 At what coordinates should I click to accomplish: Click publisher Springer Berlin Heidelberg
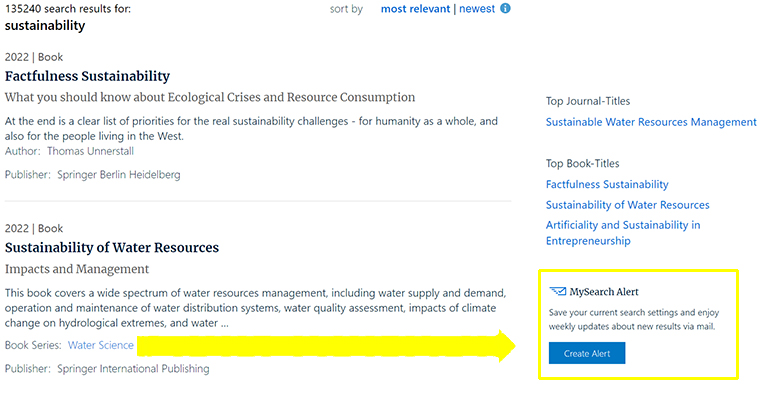(x=119, y=175)
